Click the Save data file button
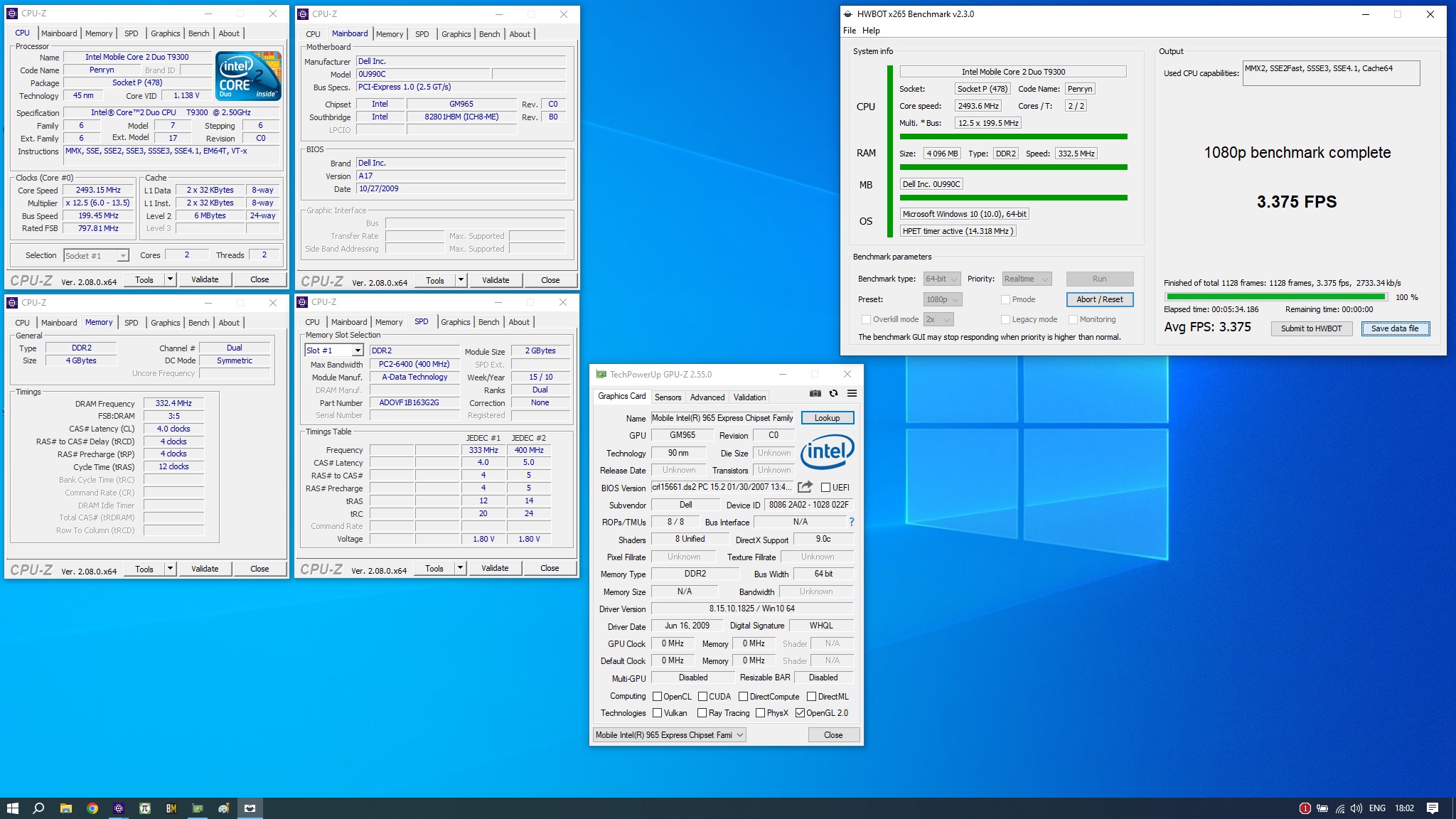This screenshot has width=1456, height=819. [1395, 328]
